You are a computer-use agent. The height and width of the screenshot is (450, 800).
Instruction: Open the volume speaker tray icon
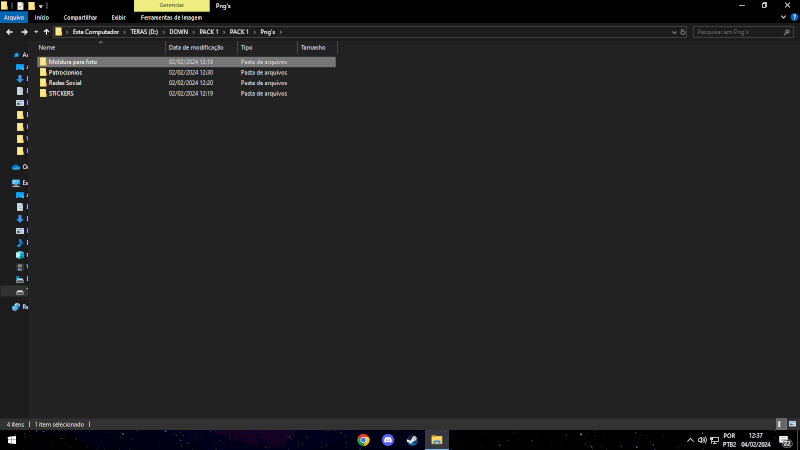click(703, 440)
